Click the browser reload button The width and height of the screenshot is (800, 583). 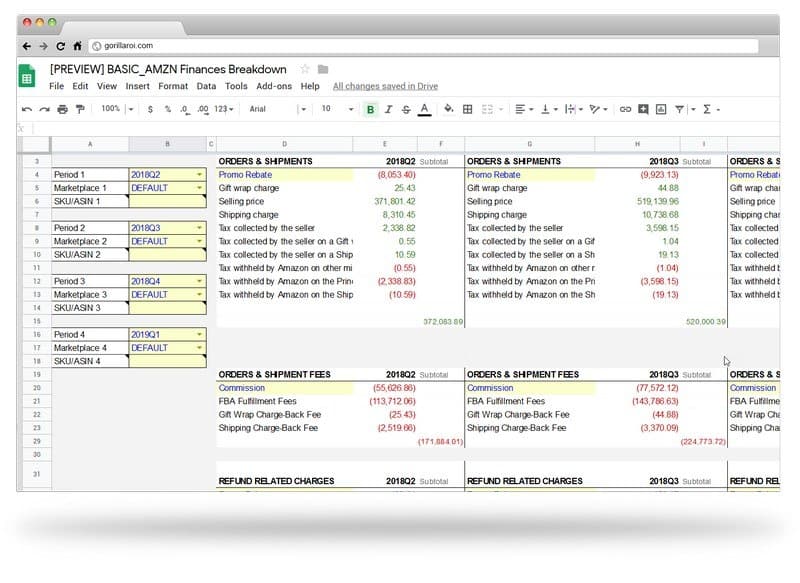[x=61, y=46]
